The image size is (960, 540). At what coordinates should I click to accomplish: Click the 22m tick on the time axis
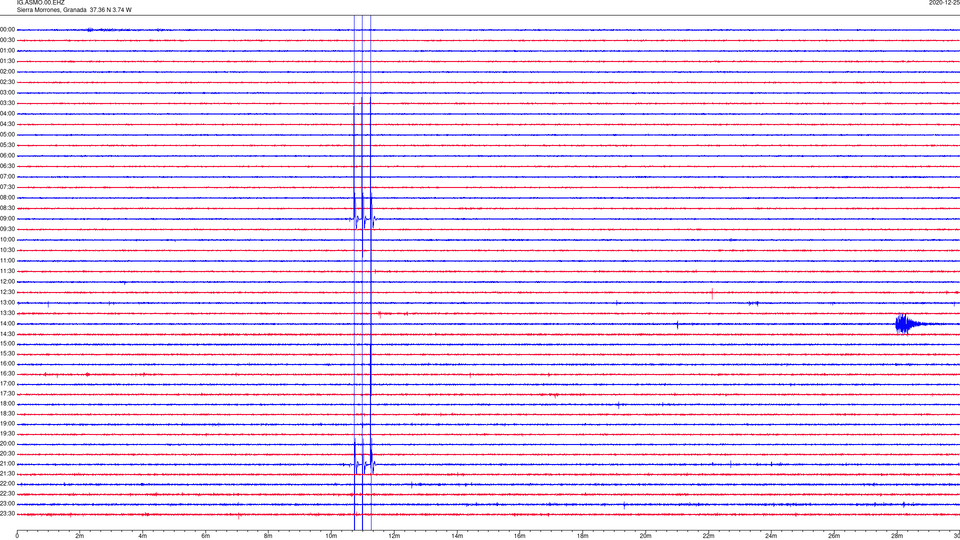[x=708, y=536]
